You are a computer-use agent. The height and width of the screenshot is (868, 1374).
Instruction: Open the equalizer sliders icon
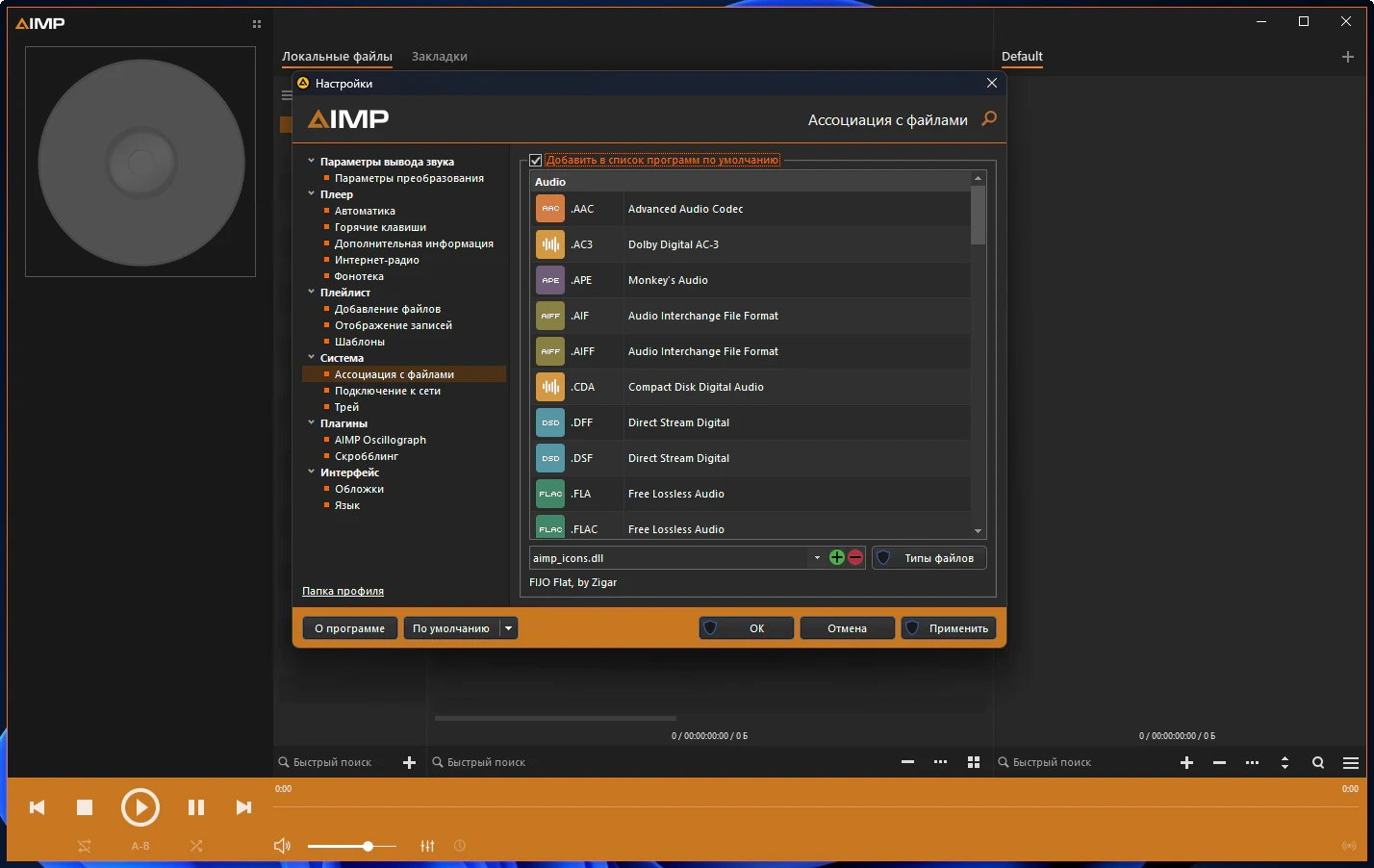pos(427,846)
